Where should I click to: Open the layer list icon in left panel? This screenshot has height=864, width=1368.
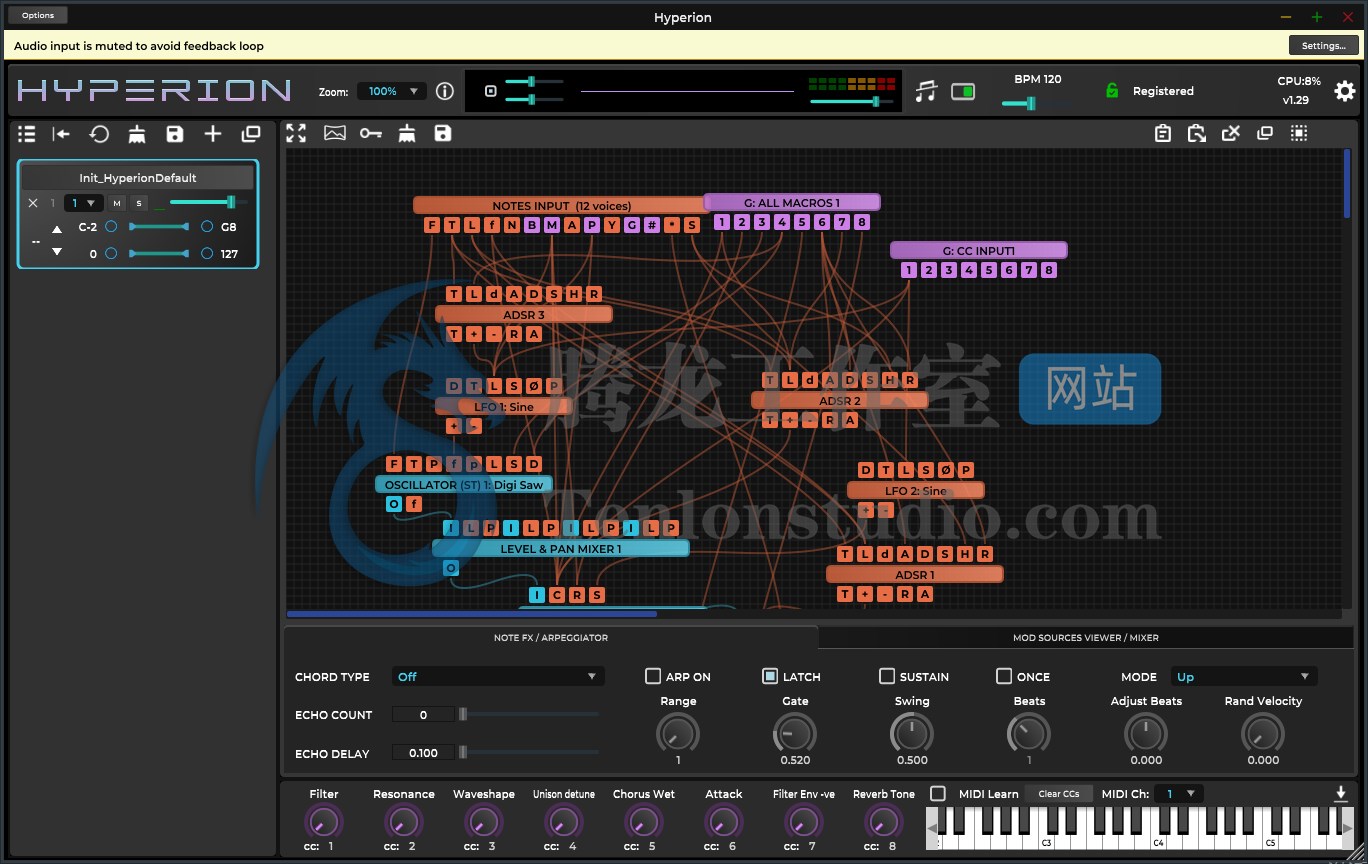click(x=27, y=134)
